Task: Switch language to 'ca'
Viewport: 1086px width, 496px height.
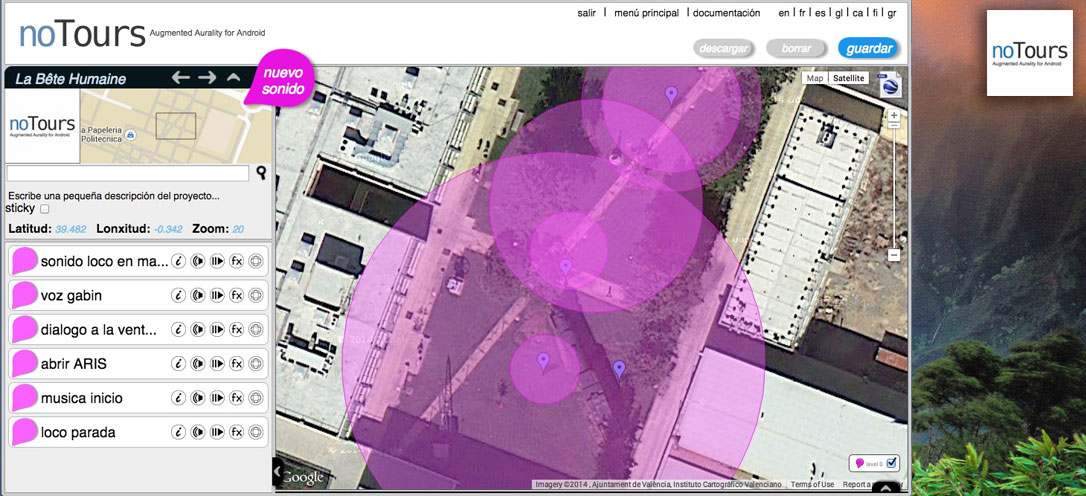Action: coord(857,13)
